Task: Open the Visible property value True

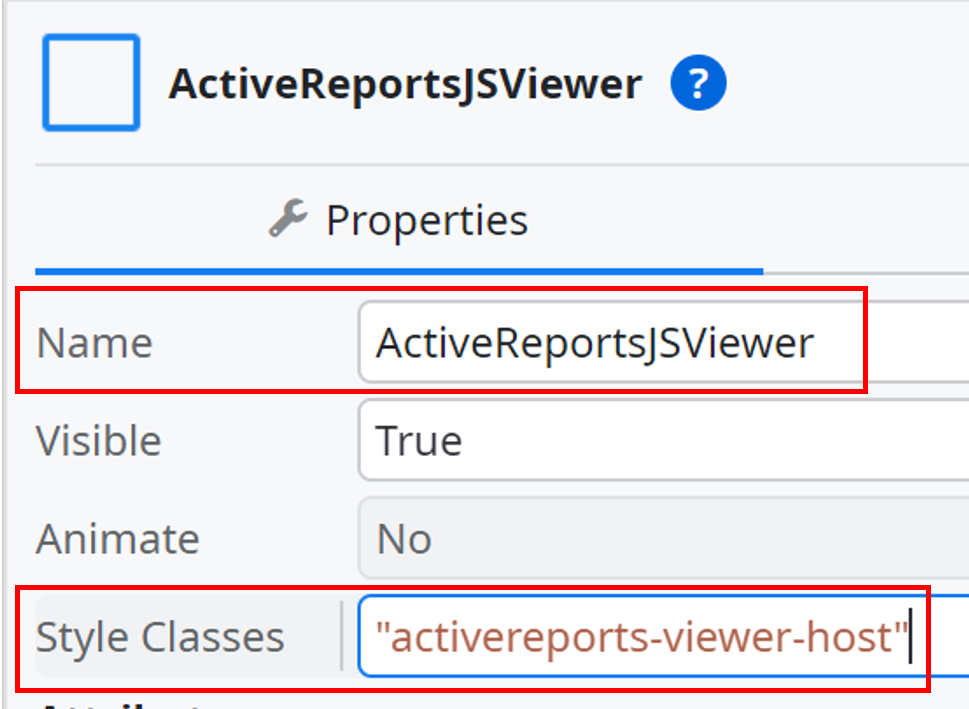Action: point(663,440)
